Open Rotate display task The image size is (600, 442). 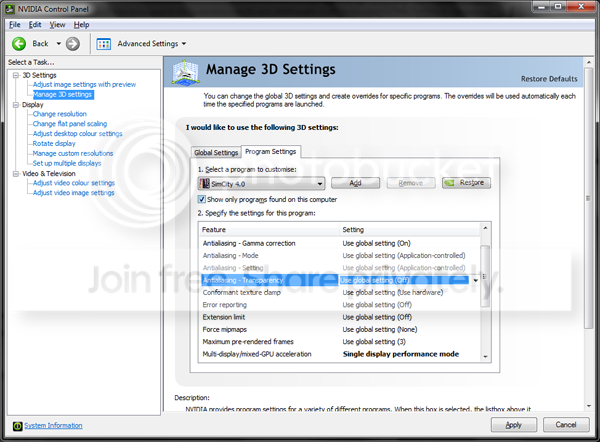[x=54, y=144]
